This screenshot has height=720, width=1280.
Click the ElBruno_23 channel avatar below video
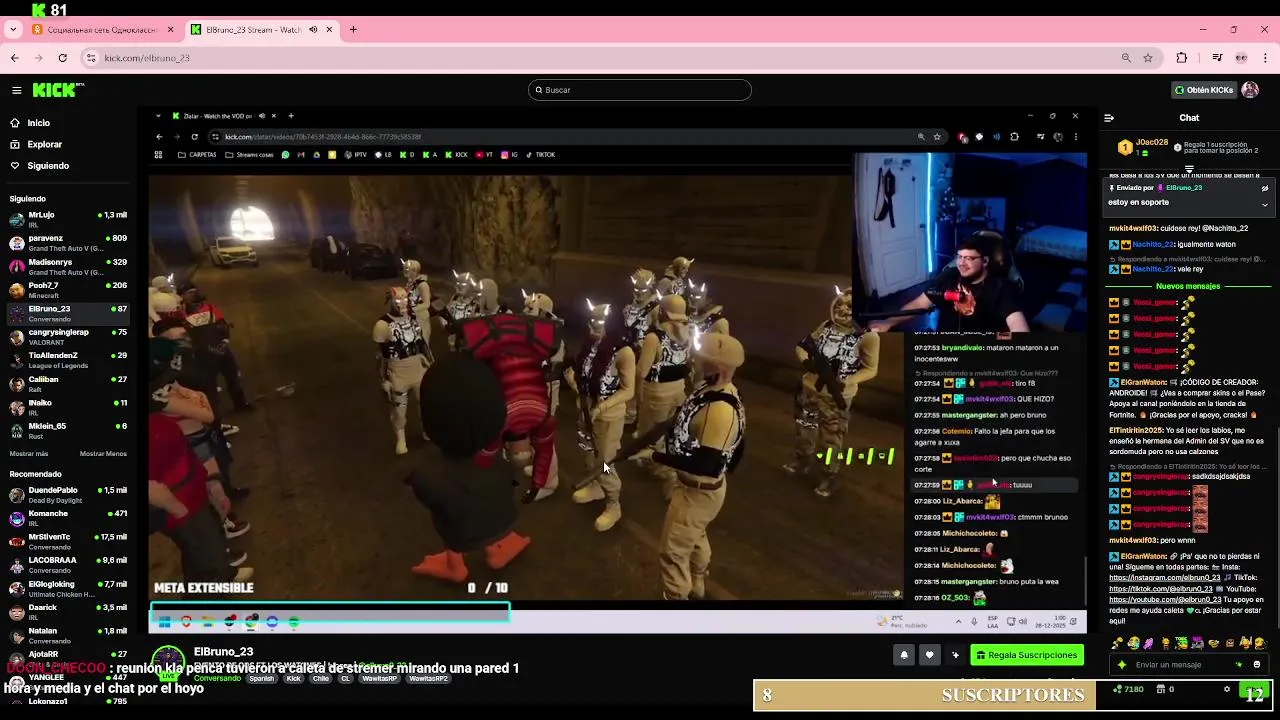(168, 663)
